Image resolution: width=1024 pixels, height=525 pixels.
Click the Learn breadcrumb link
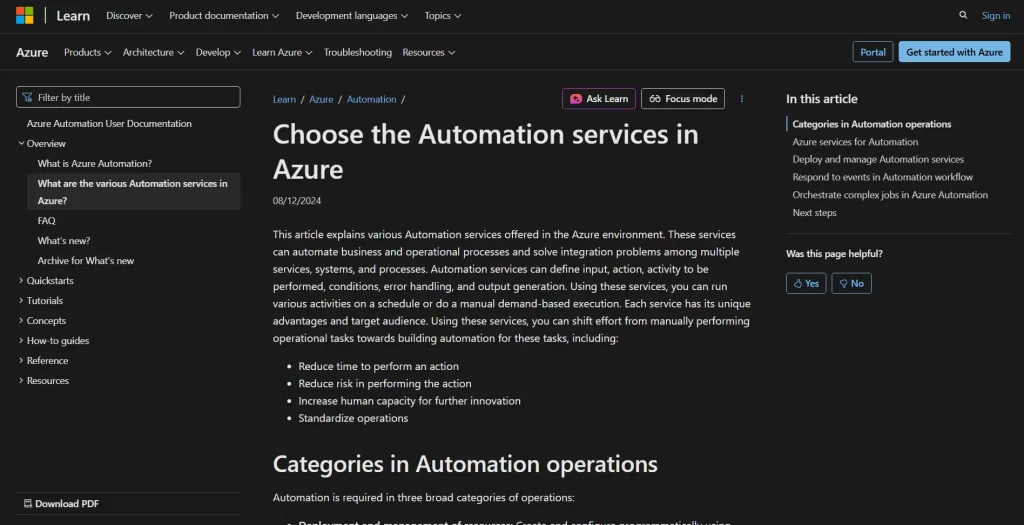[284, 99]
